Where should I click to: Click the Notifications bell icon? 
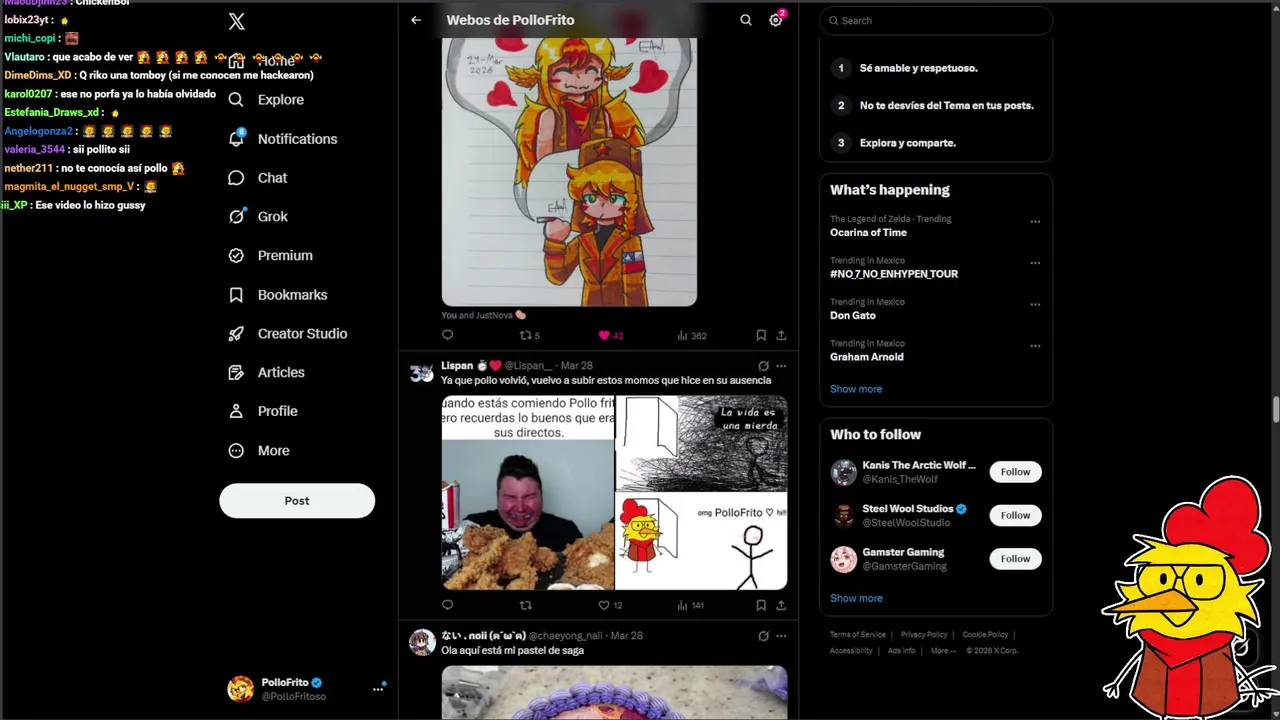pos(236,139)
